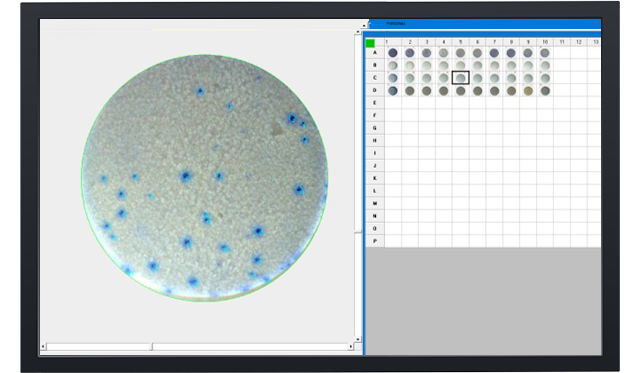Select well D6 thumbnail
Screen dimensions: 640x373
478,91
